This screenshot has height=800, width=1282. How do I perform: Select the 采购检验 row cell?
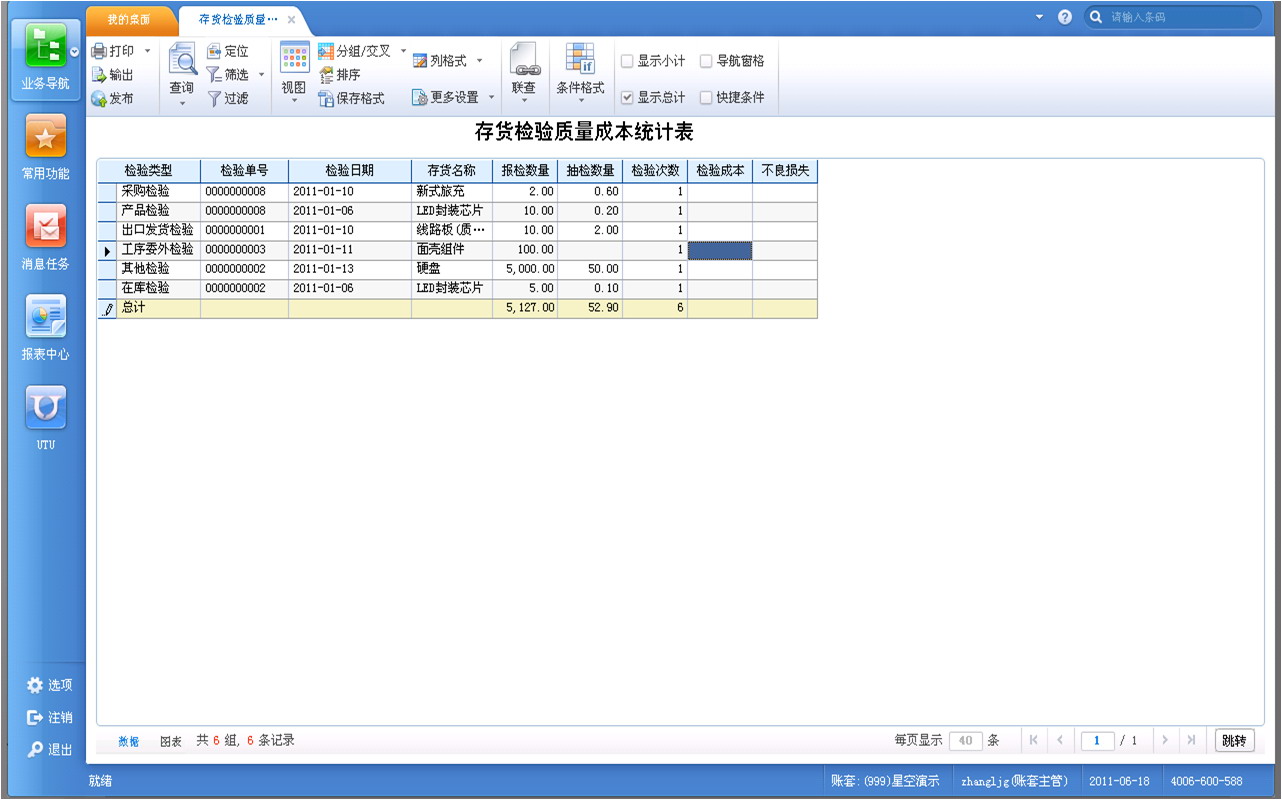(158, 191)
